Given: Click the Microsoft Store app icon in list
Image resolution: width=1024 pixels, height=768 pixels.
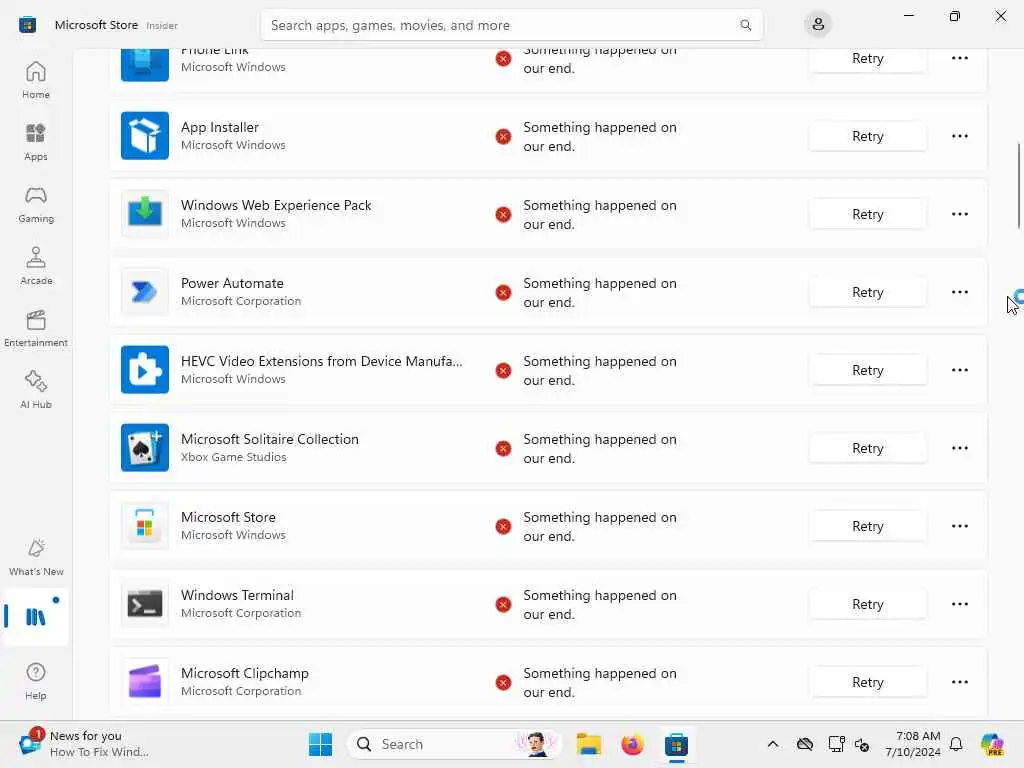Looking at the screenshot, I should tap(145, 526).
